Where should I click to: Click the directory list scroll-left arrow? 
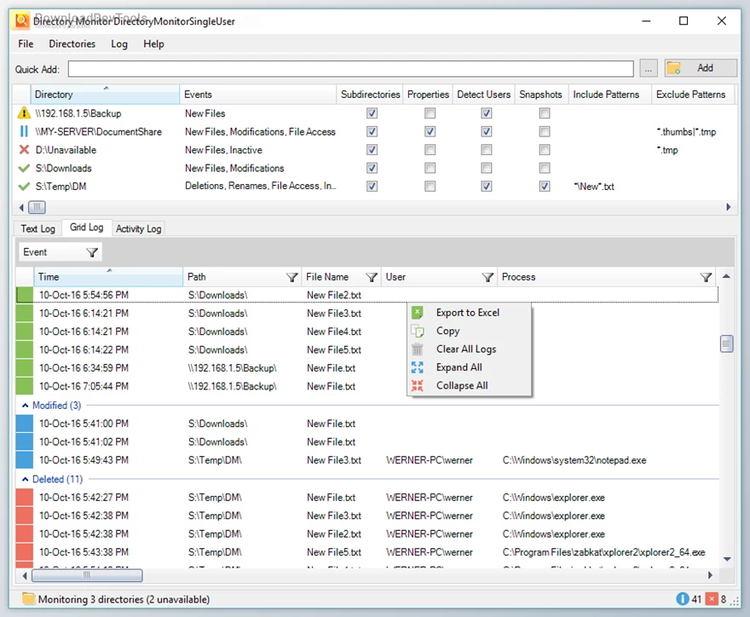21,207
